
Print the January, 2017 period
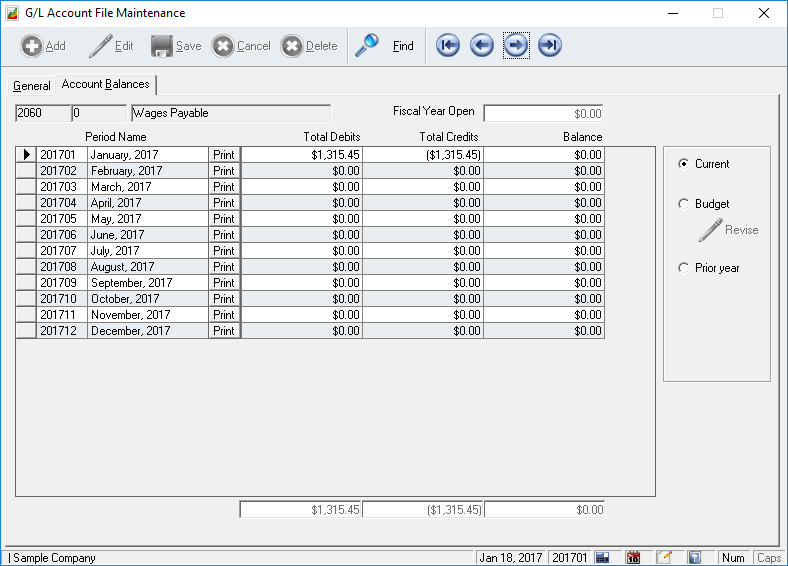click(224, 155)
